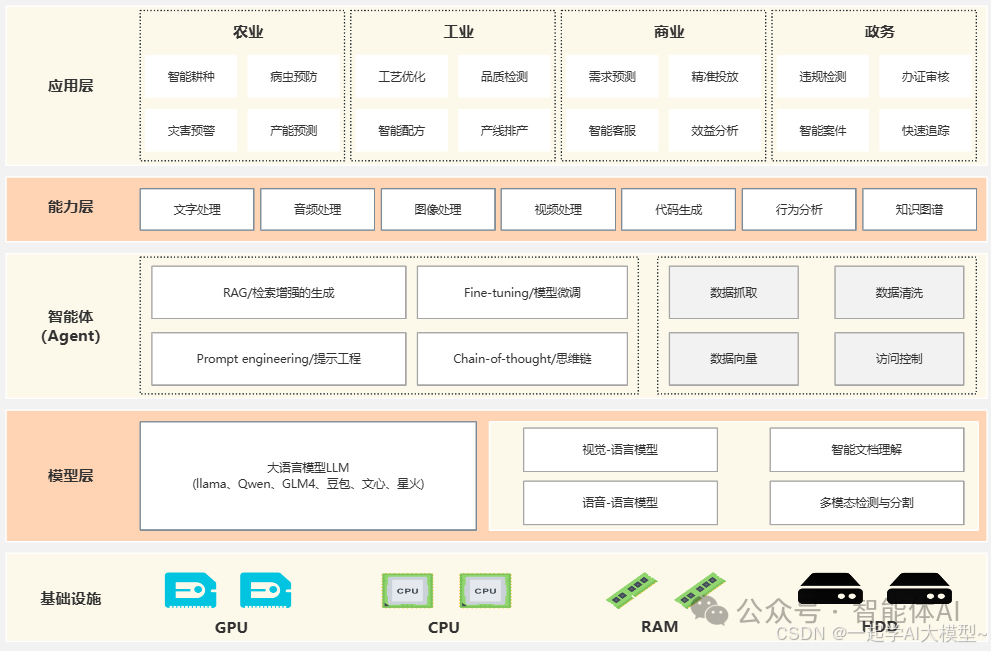Select the right GPU card icon
991x651 pixels.
point(265,590)
